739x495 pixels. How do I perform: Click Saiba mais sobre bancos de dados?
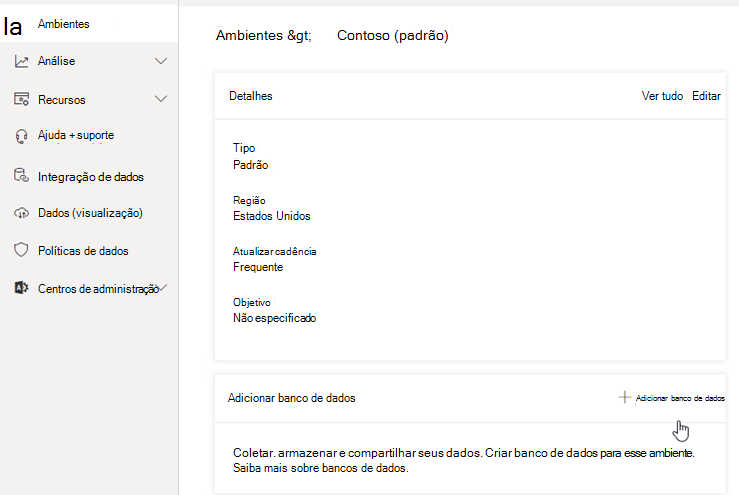[320, 468]
